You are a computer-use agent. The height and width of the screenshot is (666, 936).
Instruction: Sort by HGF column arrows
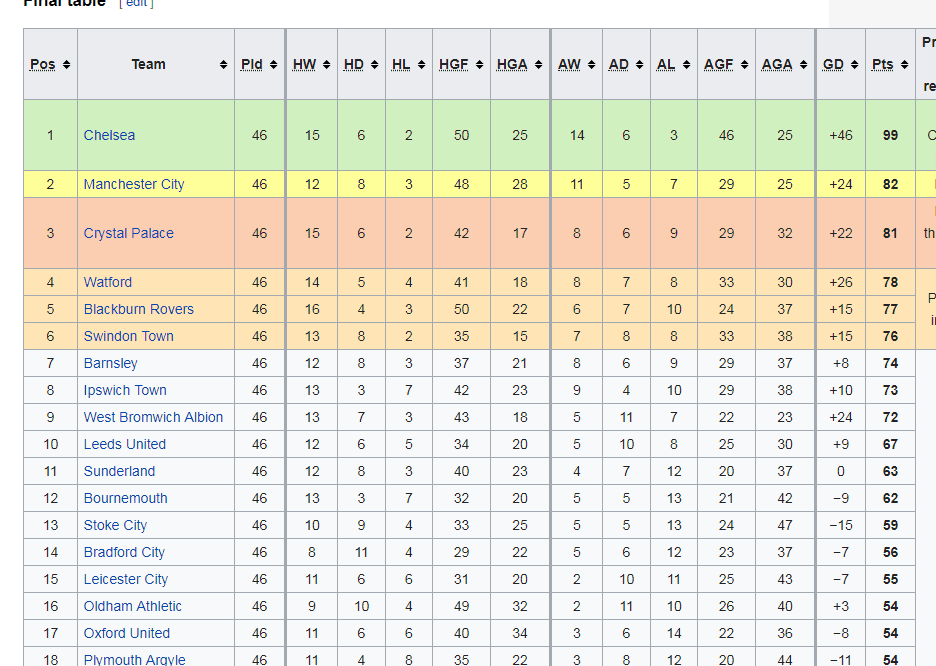[479, 64]
